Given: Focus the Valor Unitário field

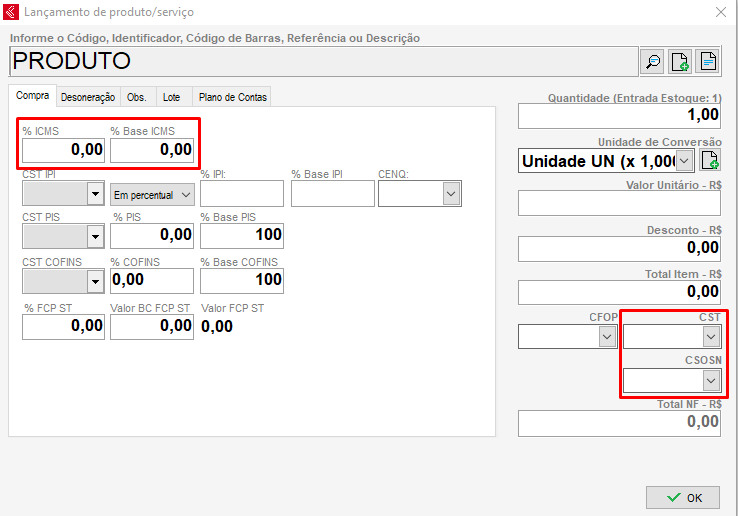Looking at the screenshot, I should [619, 204].
